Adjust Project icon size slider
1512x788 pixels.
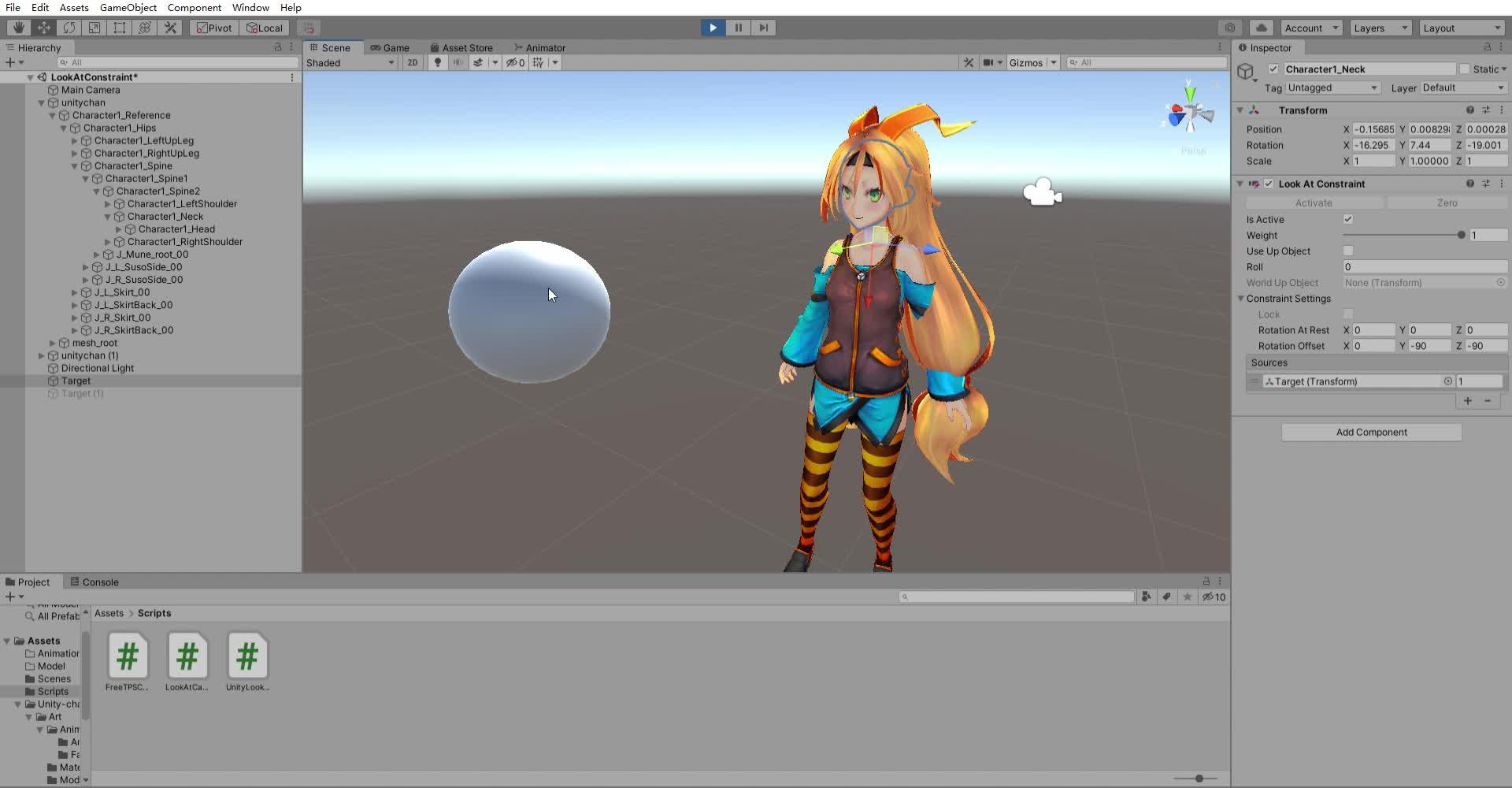(x=1195, y=779)
